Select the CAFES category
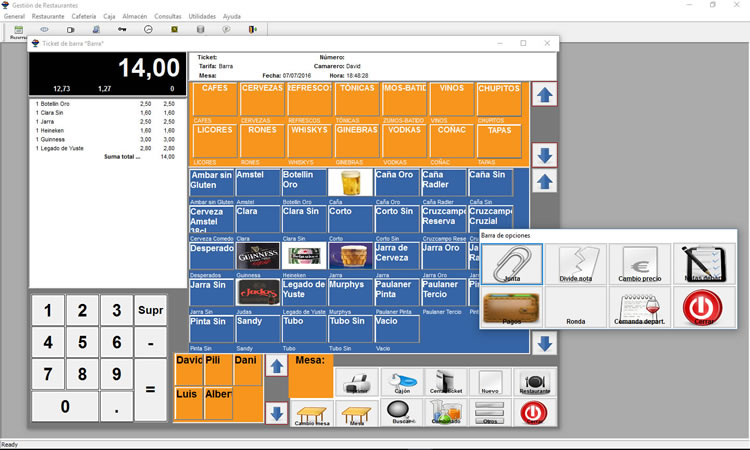Image resolution: width=750 pixels, height=450 pixels. pos(215,99)
